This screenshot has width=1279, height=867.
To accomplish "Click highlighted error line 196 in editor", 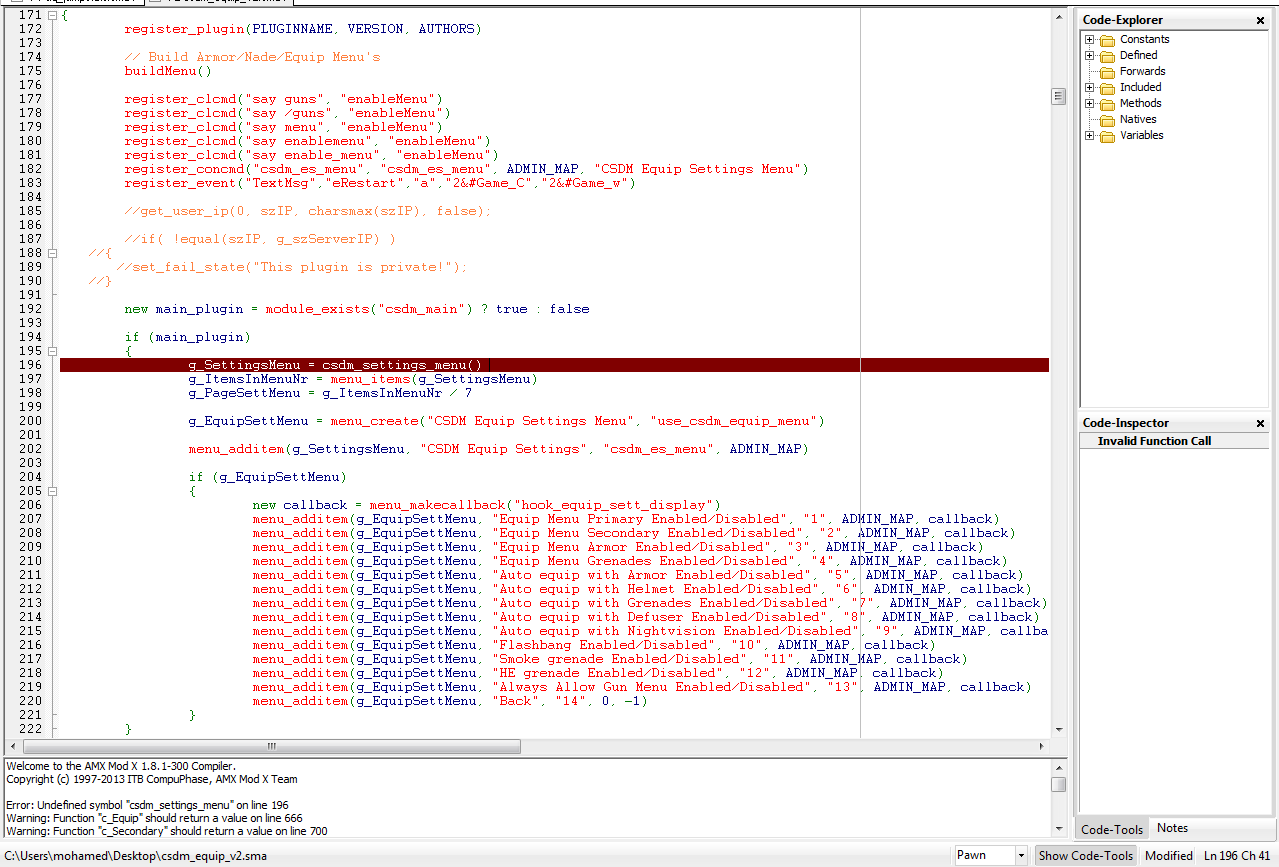I will [x=554, y=365].
